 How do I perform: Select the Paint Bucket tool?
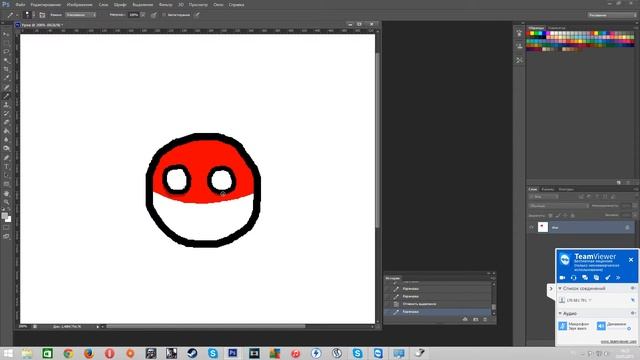click(6, 131)
